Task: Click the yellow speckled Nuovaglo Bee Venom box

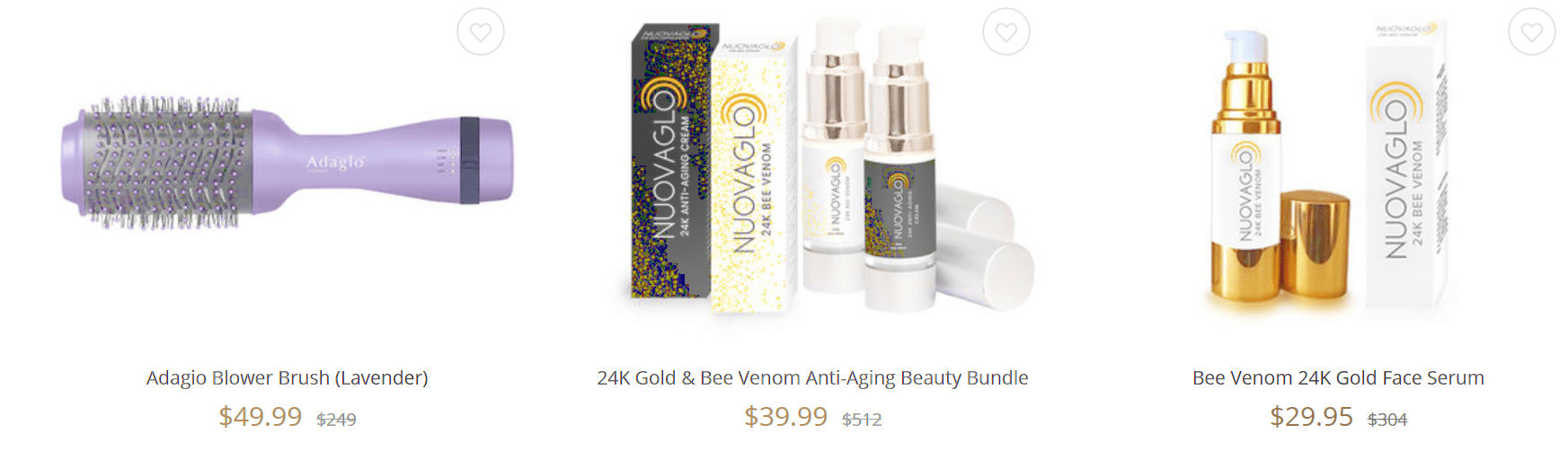Action: pos(753,175)
